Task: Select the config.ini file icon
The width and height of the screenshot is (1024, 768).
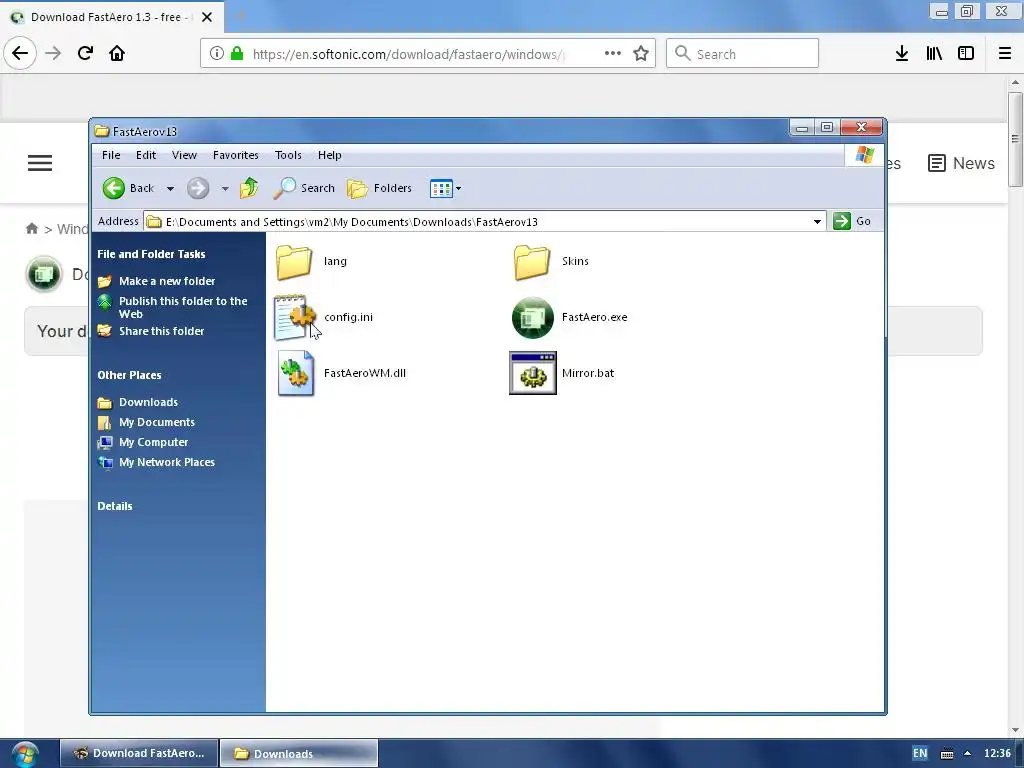Action: pyautogui.click(x=295, y=317)
